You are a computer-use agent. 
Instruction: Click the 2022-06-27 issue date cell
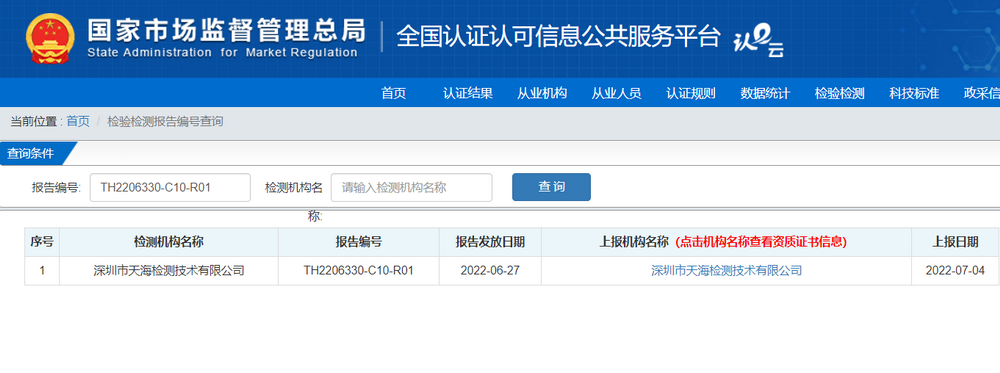[x=490, y=270]
